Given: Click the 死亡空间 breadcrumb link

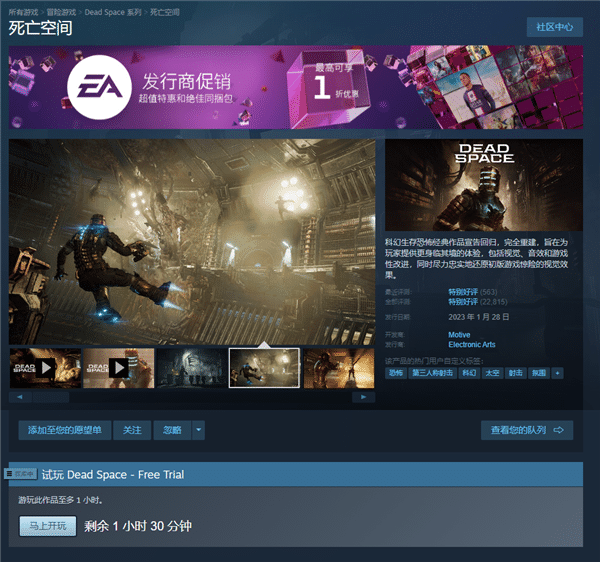Looking at the screenshot, I should coord(165,12).
